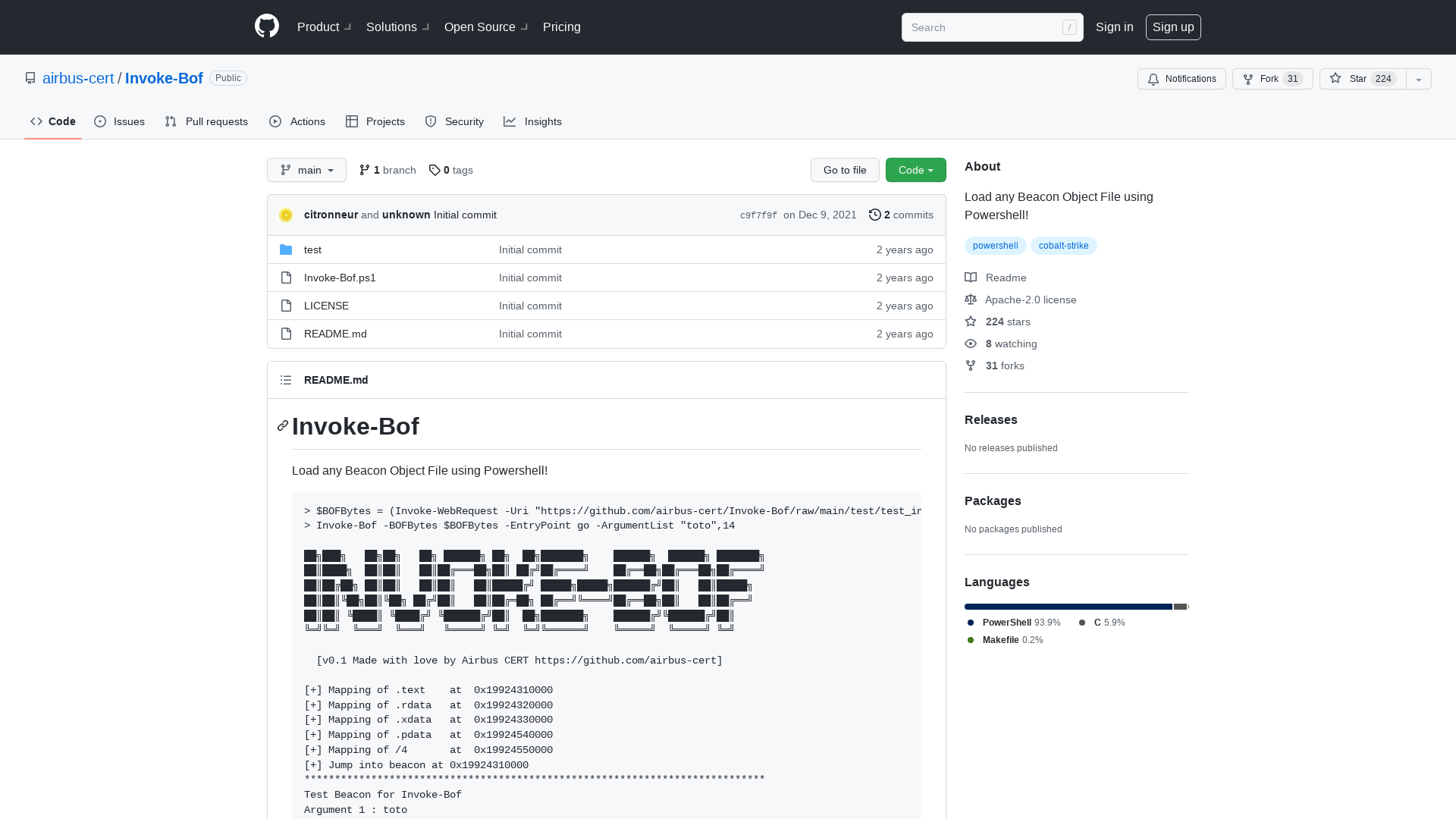Viewport: 1456px width, 819px height.
Task: Click Go to file button
Action: 845,170
